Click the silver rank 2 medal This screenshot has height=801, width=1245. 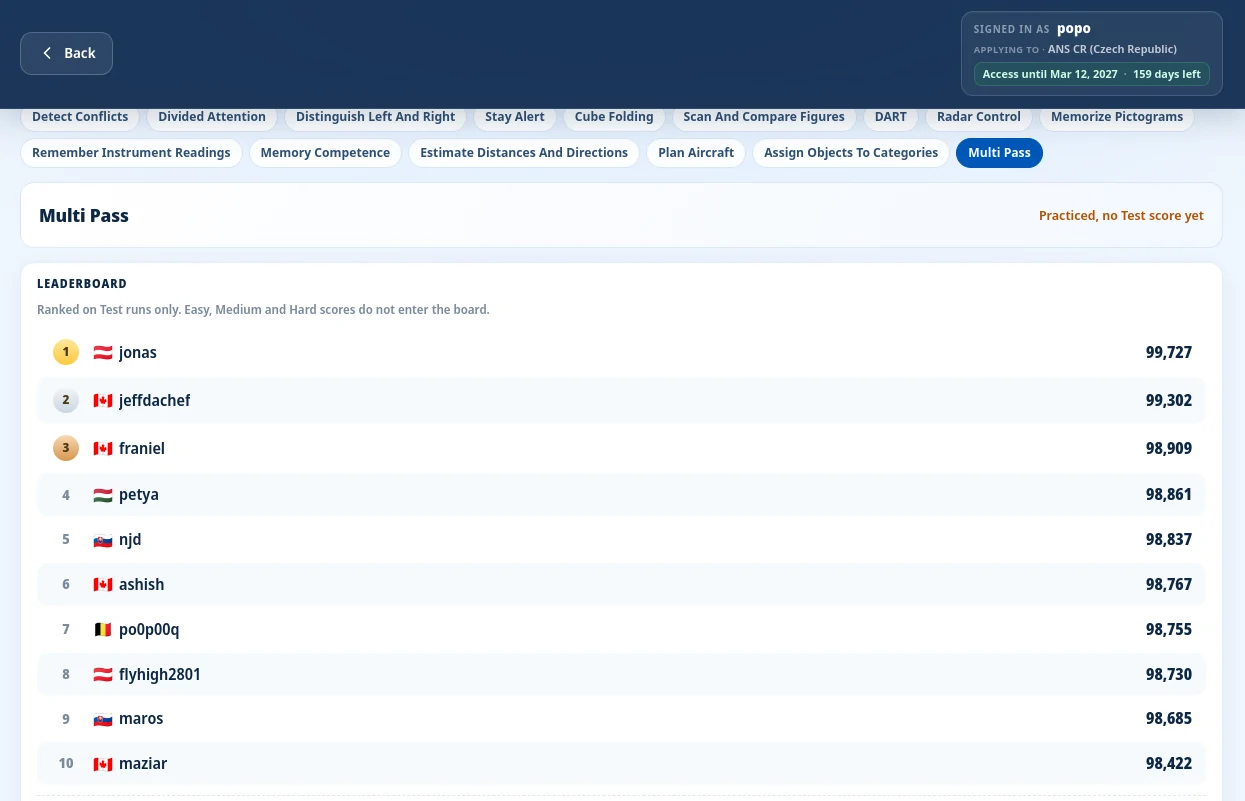tap(66, 400)
